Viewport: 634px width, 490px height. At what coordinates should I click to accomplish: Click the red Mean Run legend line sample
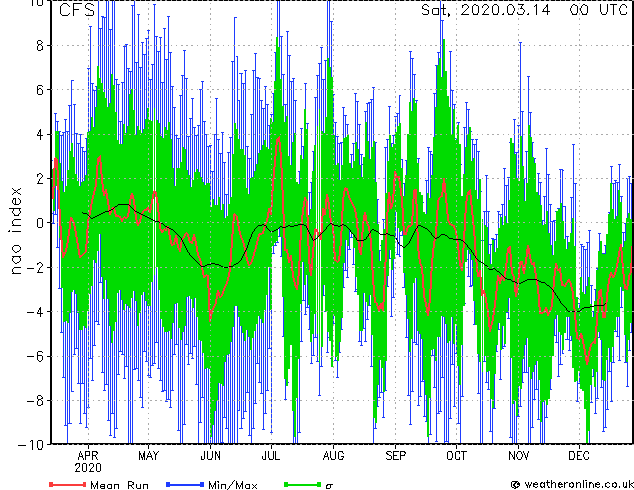[68, 484]
